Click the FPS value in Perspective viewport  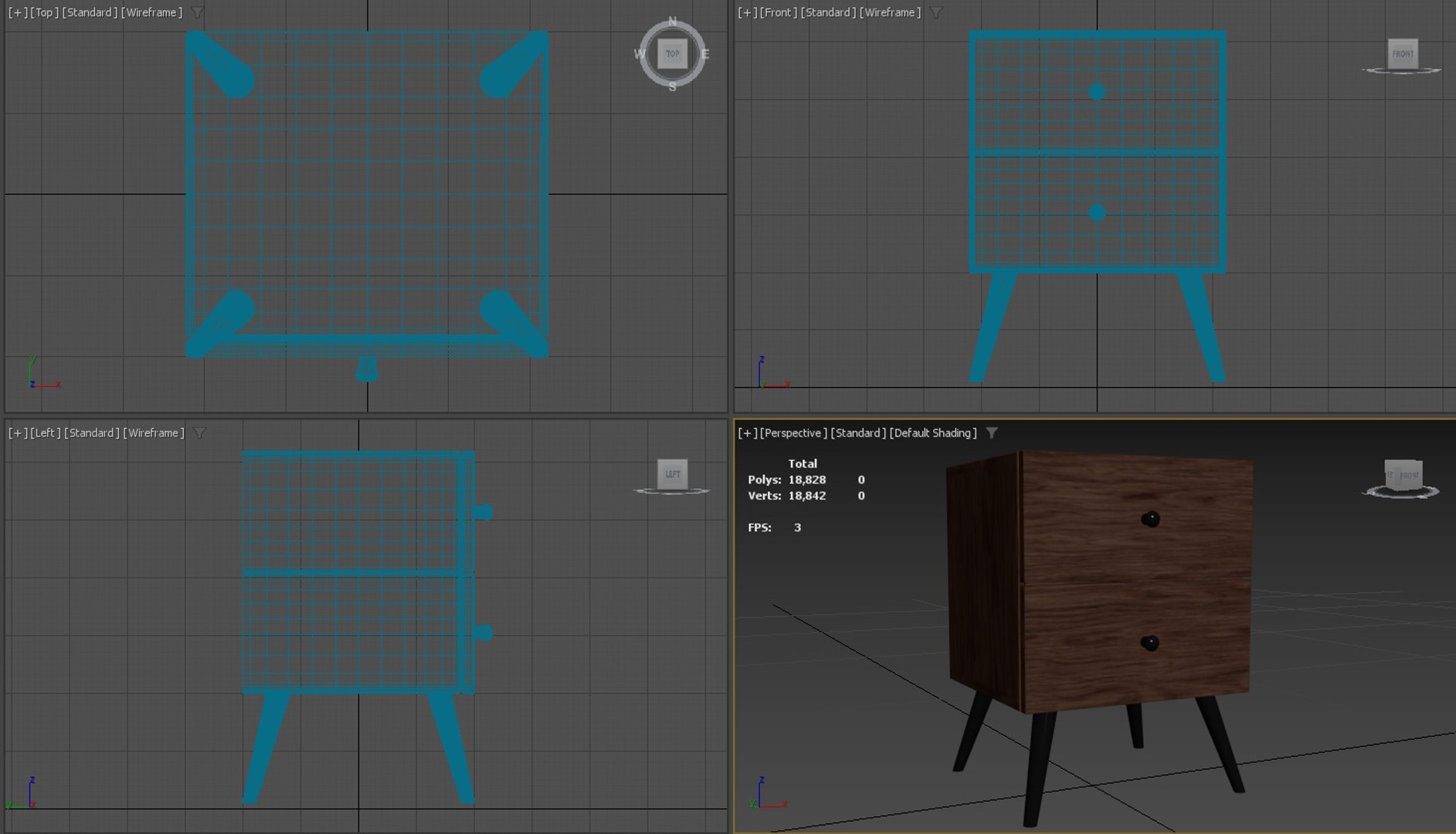(797, 527)
